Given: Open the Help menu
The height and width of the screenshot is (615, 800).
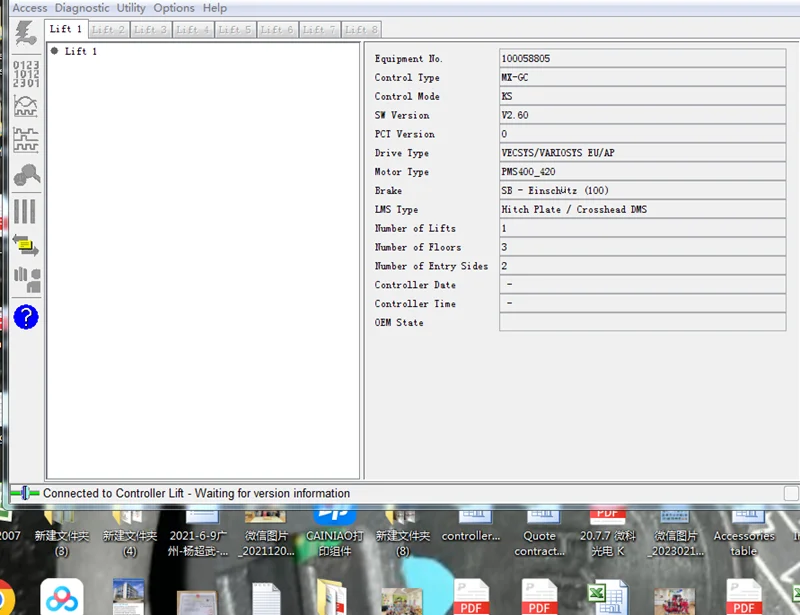Looking at the screenshot, I should pyautogui.click(x=214, y=8).
